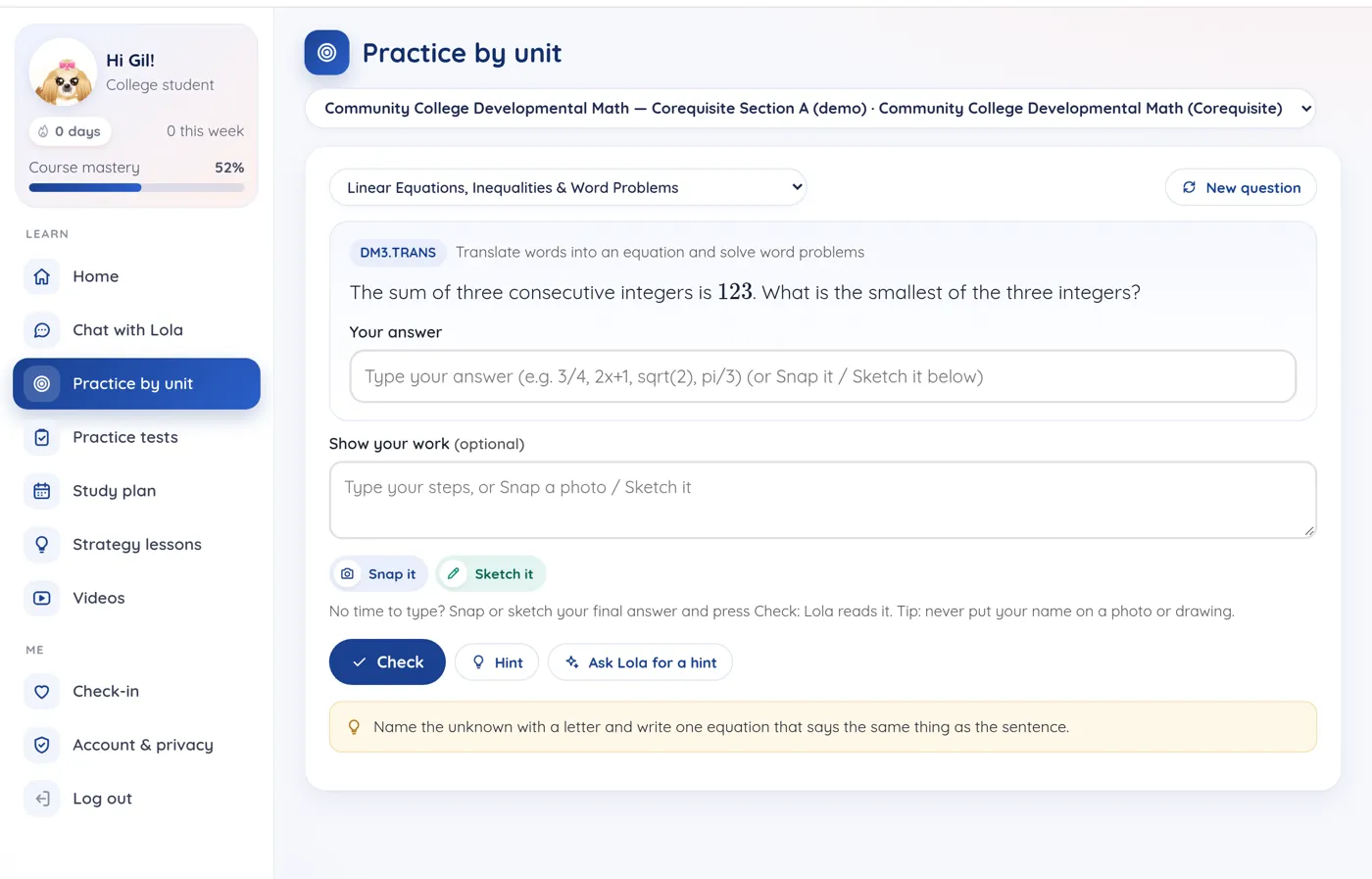The width and height of the screenshot is (1372, 879).
Task: Open the course selection dropdown
Action: point(810,109)
